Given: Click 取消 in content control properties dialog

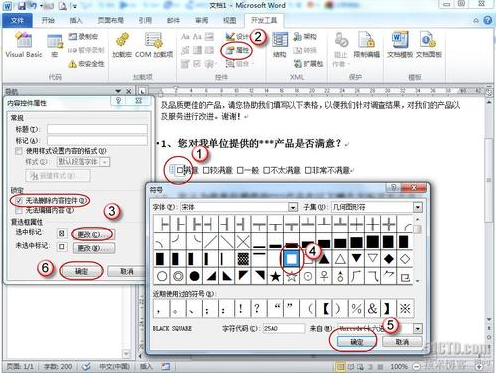Looking at the screenshot, I should [127, 271].
